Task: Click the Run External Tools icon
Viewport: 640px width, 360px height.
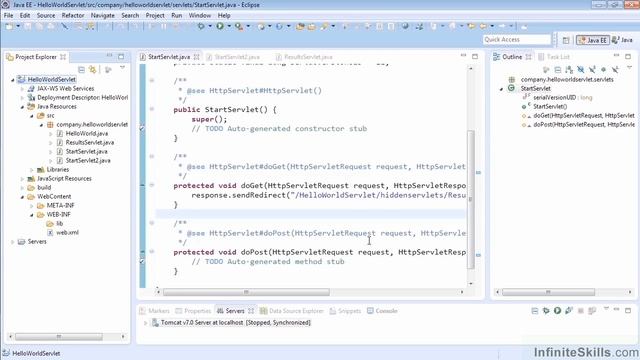Action: [239, 27]
